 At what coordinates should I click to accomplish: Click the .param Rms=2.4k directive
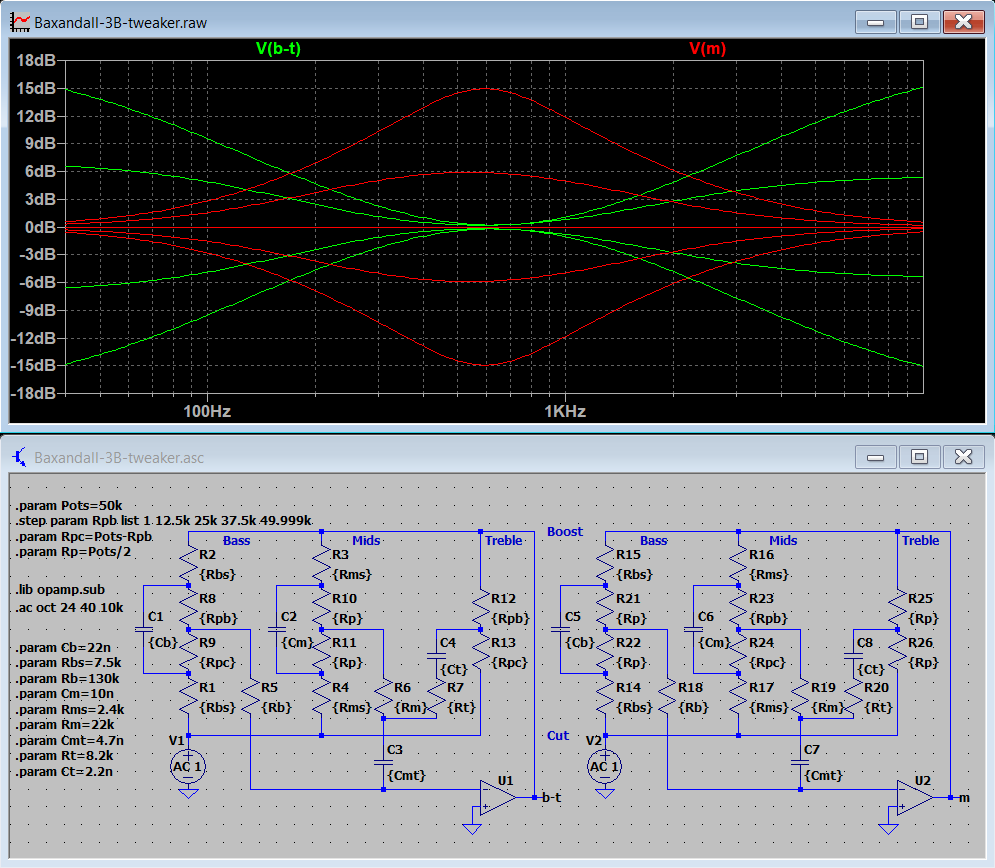70,709
